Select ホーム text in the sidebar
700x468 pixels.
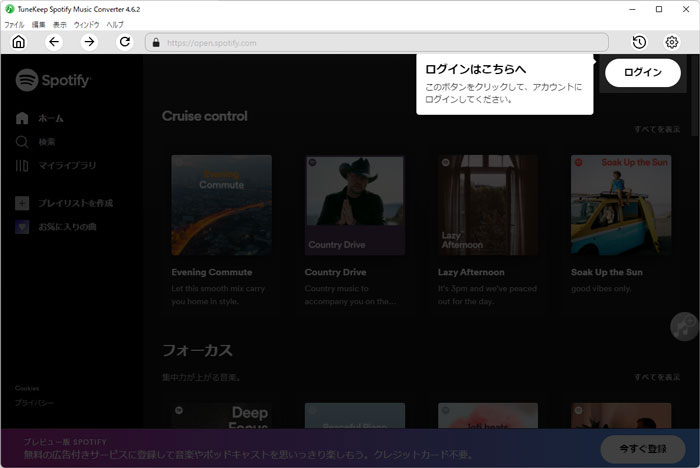point(51,118)
